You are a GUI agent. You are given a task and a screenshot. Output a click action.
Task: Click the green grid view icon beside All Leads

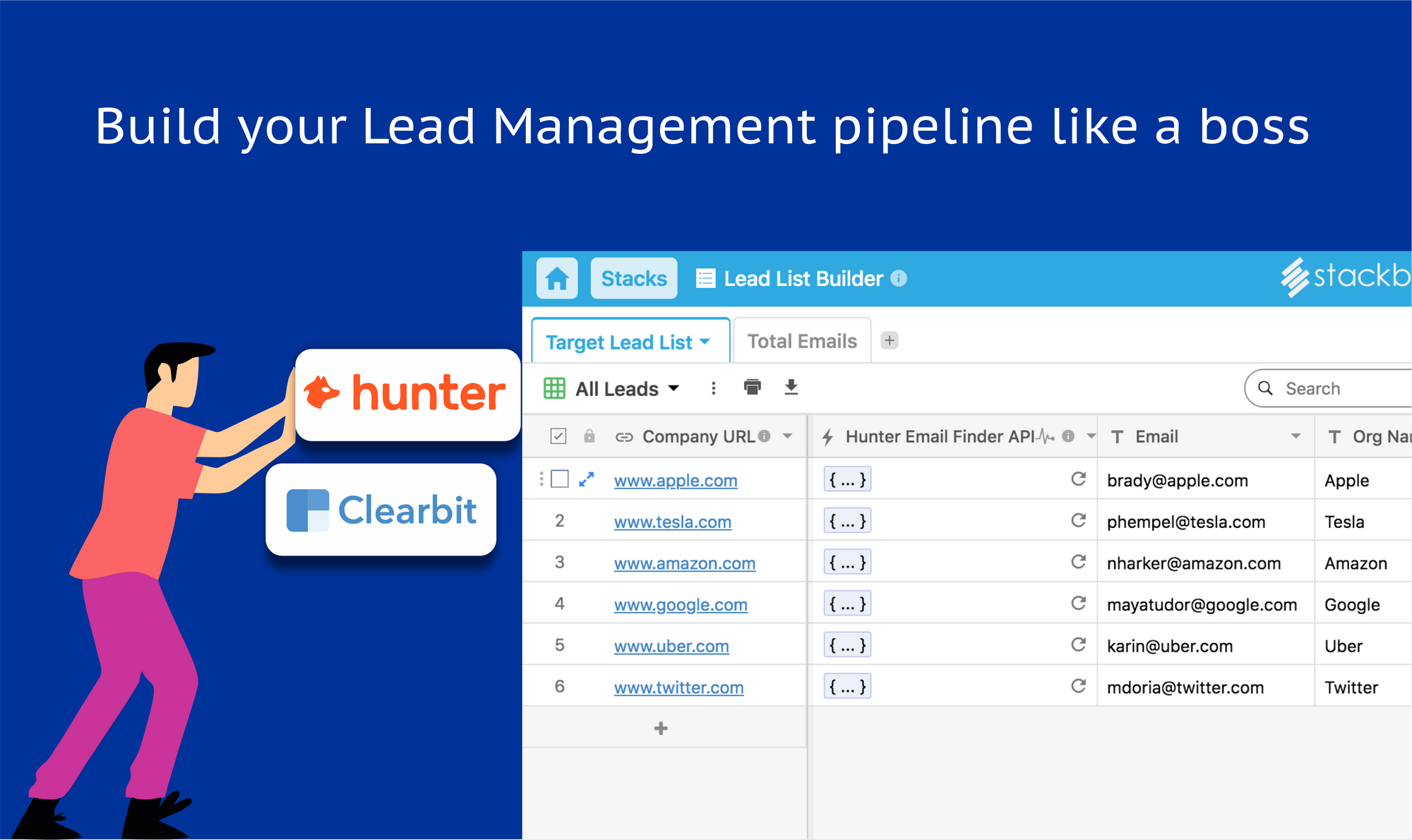555,388
